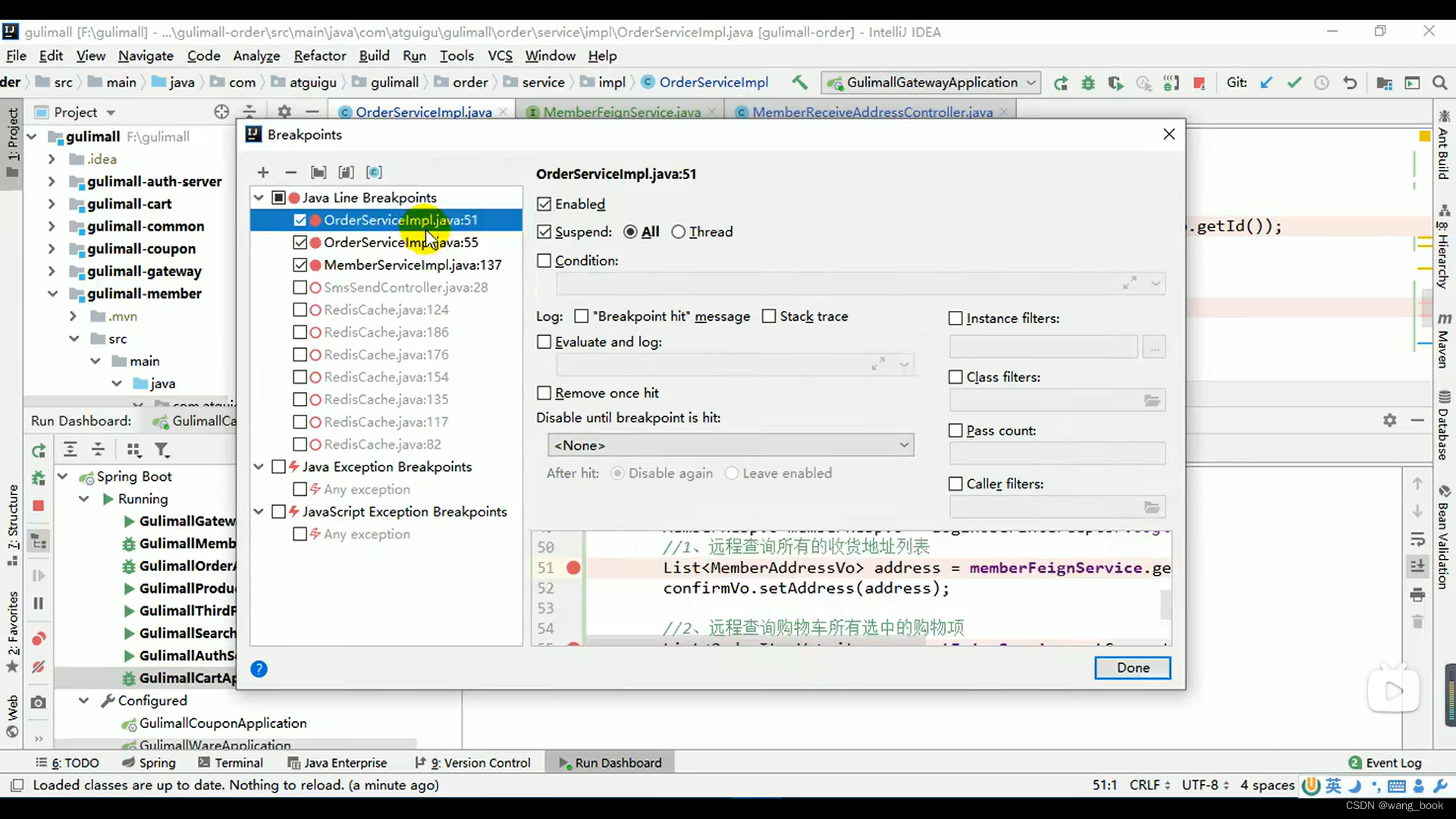The width and height of the screenshot is (1456, 819).
Task: Click the Add breakpoint plus icon
Action: pyautogui.click(x=263, y=172)
